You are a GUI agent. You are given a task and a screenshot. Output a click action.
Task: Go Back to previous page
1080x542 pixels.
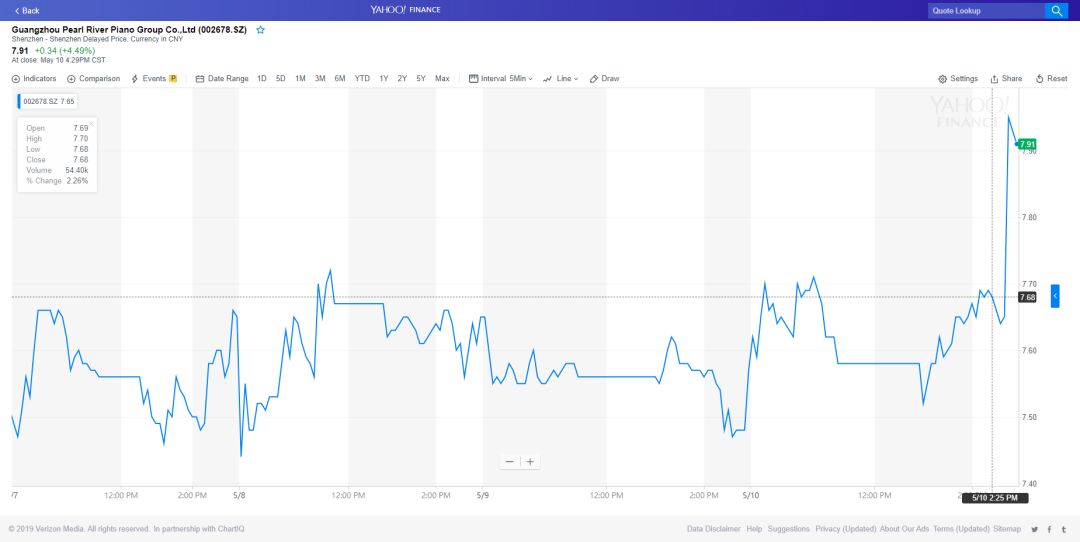27,11
